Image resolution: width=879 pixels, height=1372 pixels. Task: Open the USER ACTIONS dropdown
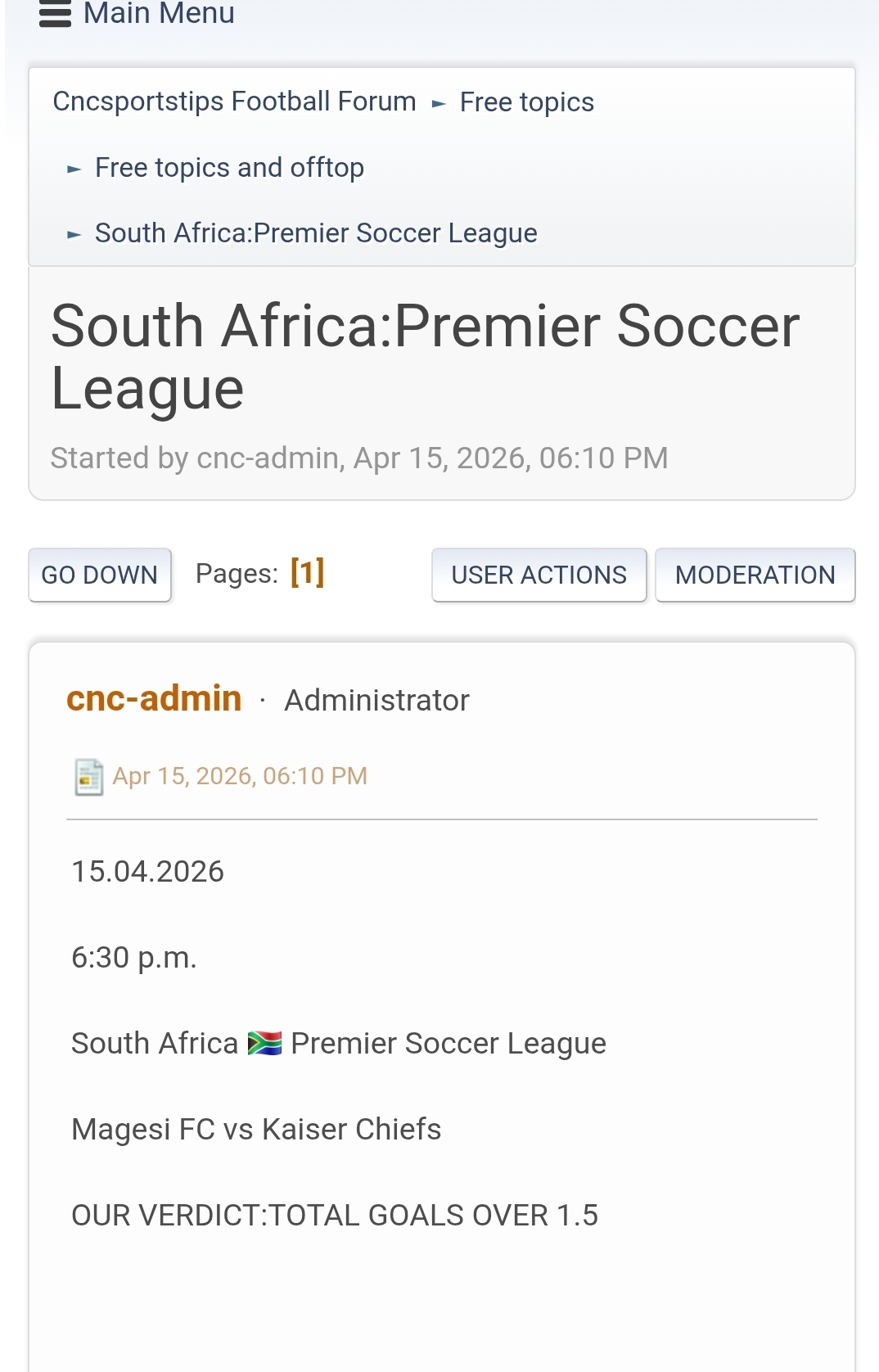tap(539, 575)
